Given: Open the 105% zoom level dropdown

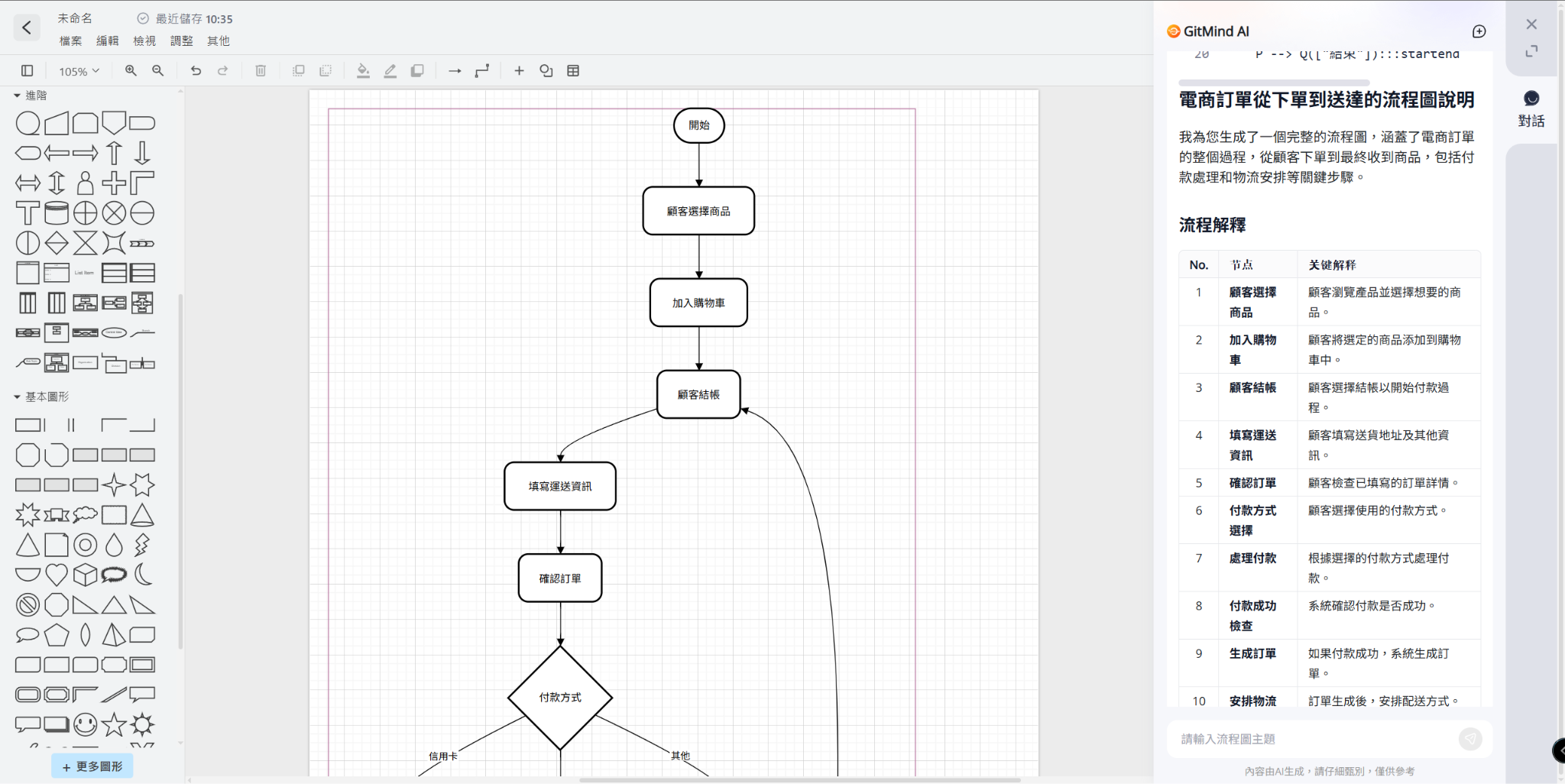Looking at the screenshot, I should (x=79, y=71).
